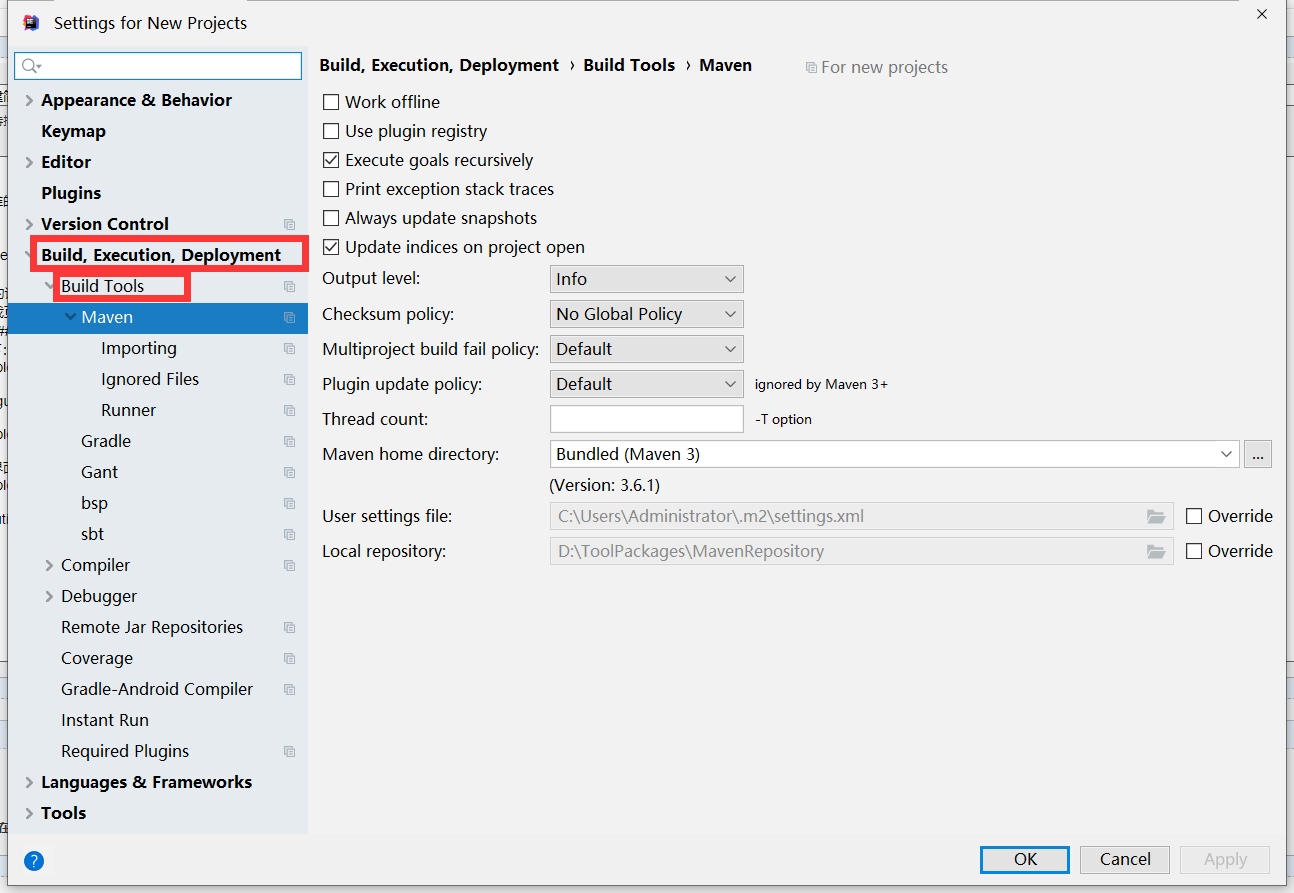
Task: Open the Checksum policy dropdown
Action: pos(646,314)
